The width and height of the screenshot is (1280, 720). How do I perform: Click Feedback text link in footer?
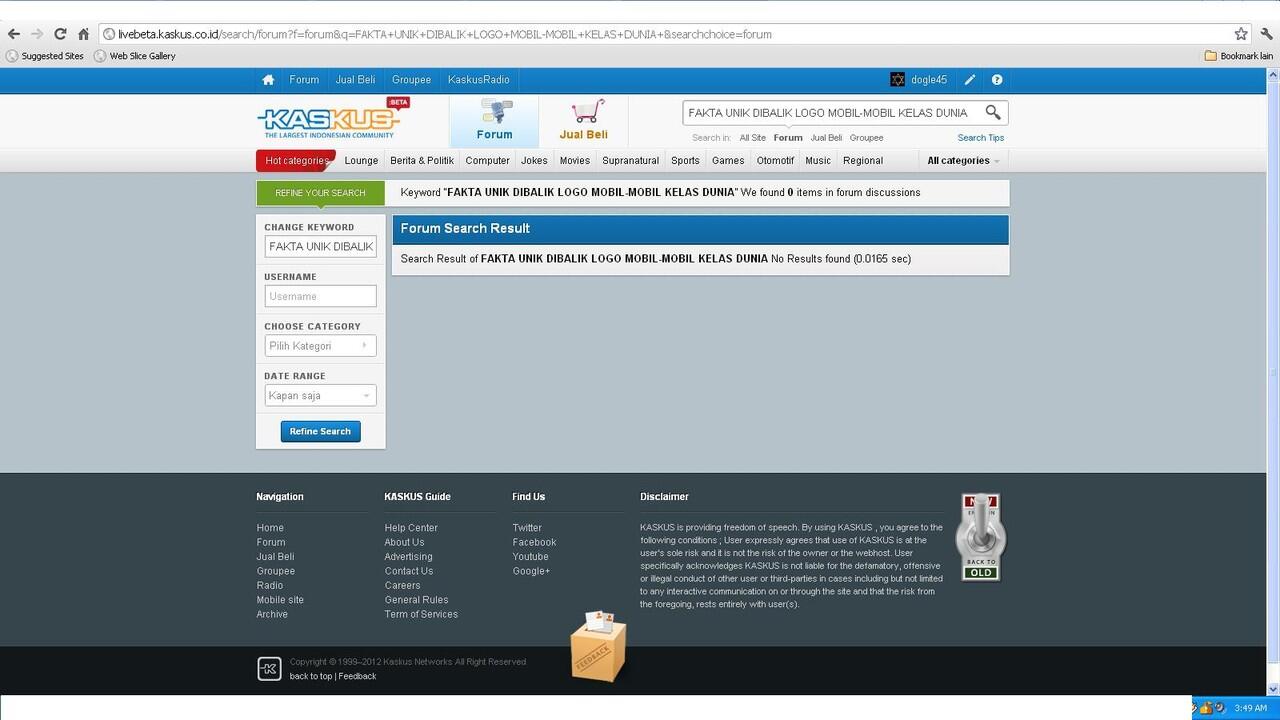coord(357,676)
